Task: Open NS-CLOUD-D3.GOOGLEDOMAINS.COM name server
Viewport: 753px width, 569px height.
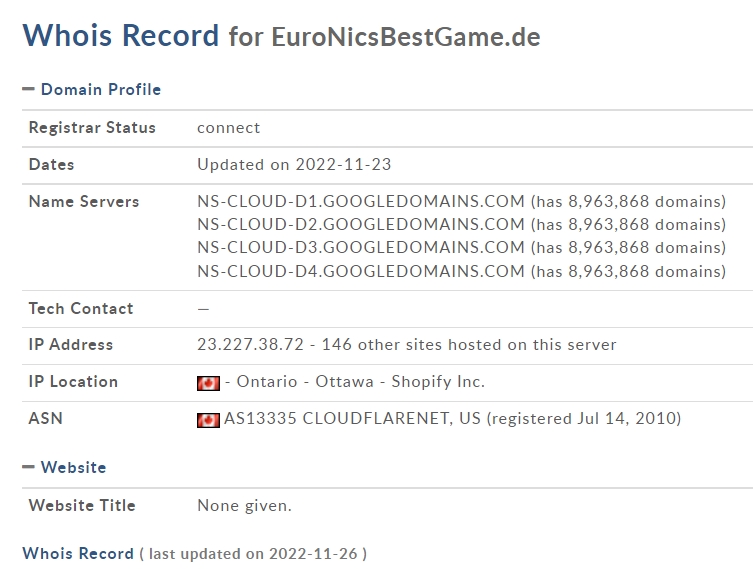Action: coord(361,247)
